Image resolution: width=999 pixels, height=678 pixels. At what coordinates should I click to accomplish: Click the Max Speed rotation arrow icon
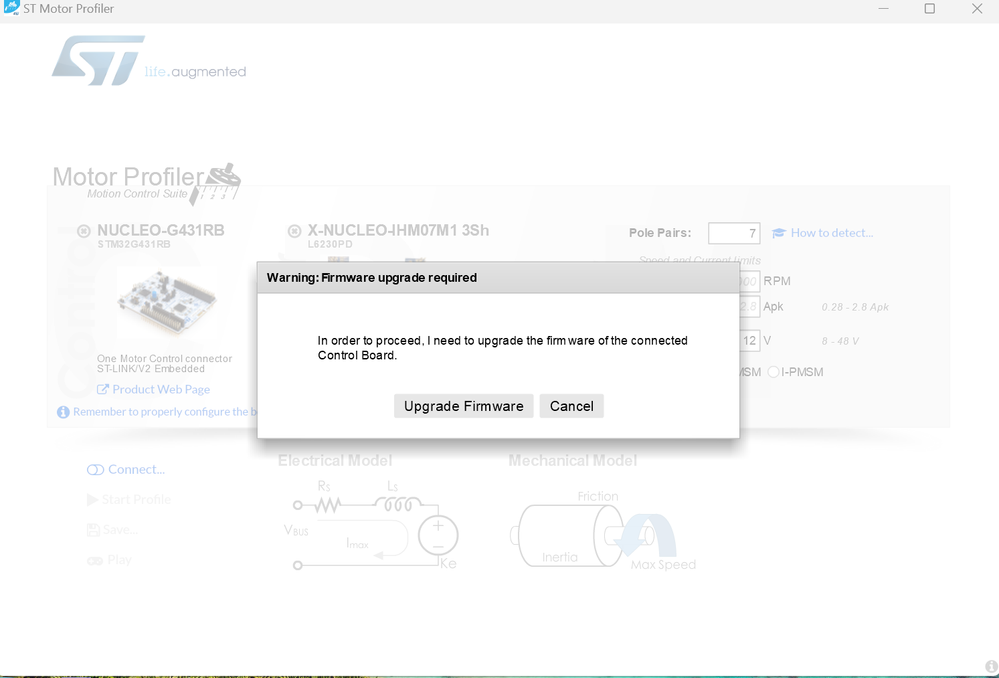(644, 537)
